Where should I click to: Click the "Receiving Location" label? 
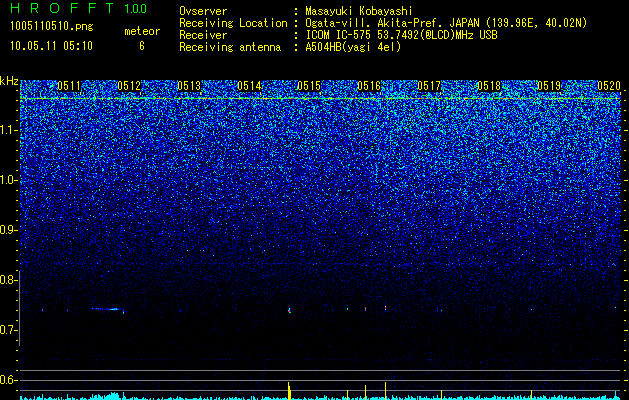click(x=233, y=23)
